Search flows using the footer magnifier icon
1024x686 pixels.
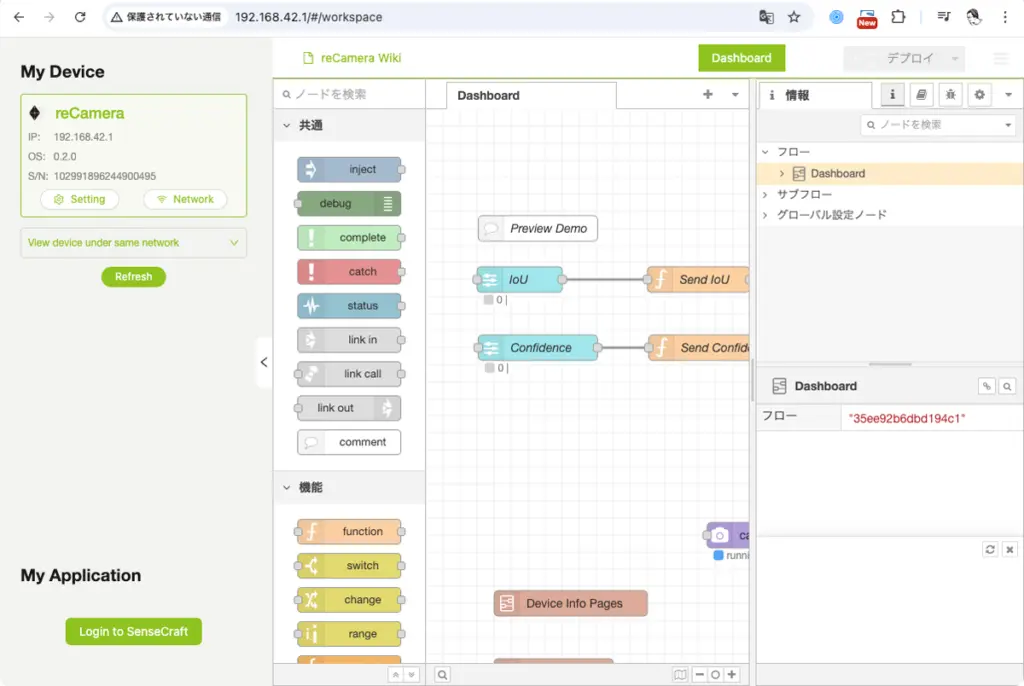[442, 675]
